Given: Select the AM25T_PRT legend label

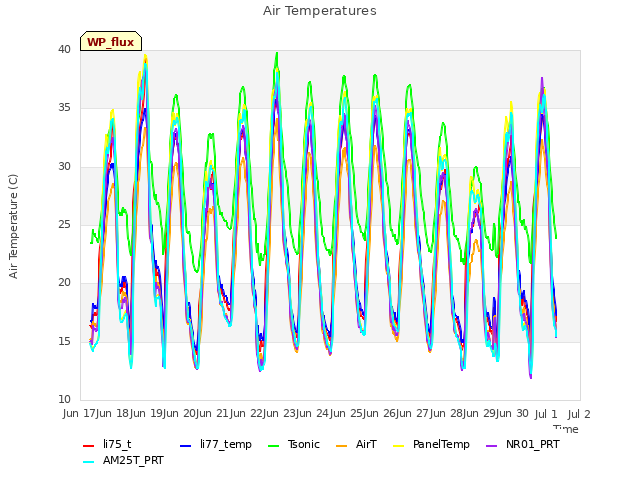Looking at the screenshot, I should 133,460.
